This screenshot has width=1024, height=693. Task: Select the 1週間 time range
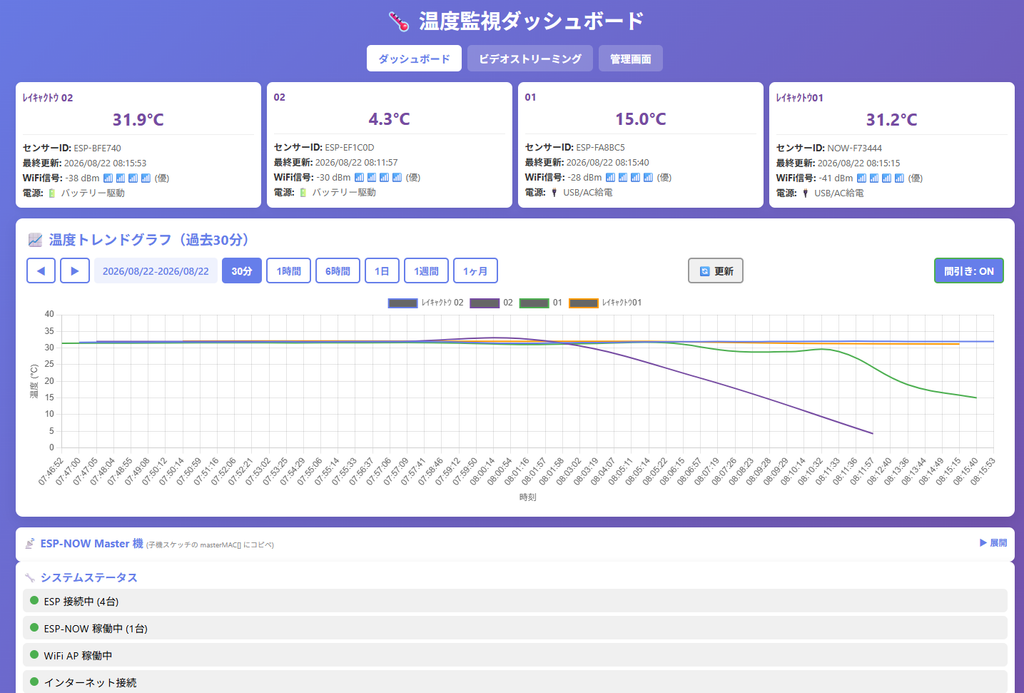(426, 271)
